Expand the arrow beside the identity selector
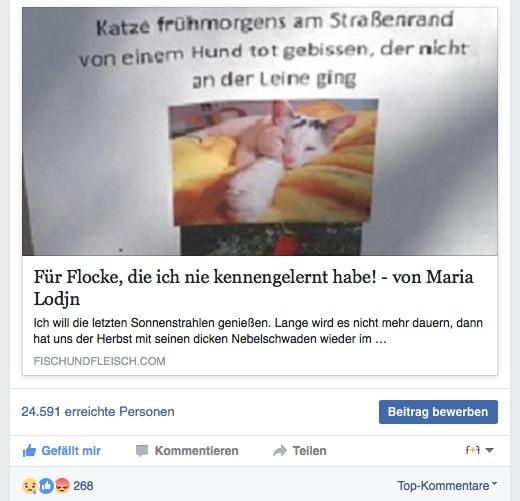Image resolution: width=520 pixels, height=501 pixels. point(489,450)
